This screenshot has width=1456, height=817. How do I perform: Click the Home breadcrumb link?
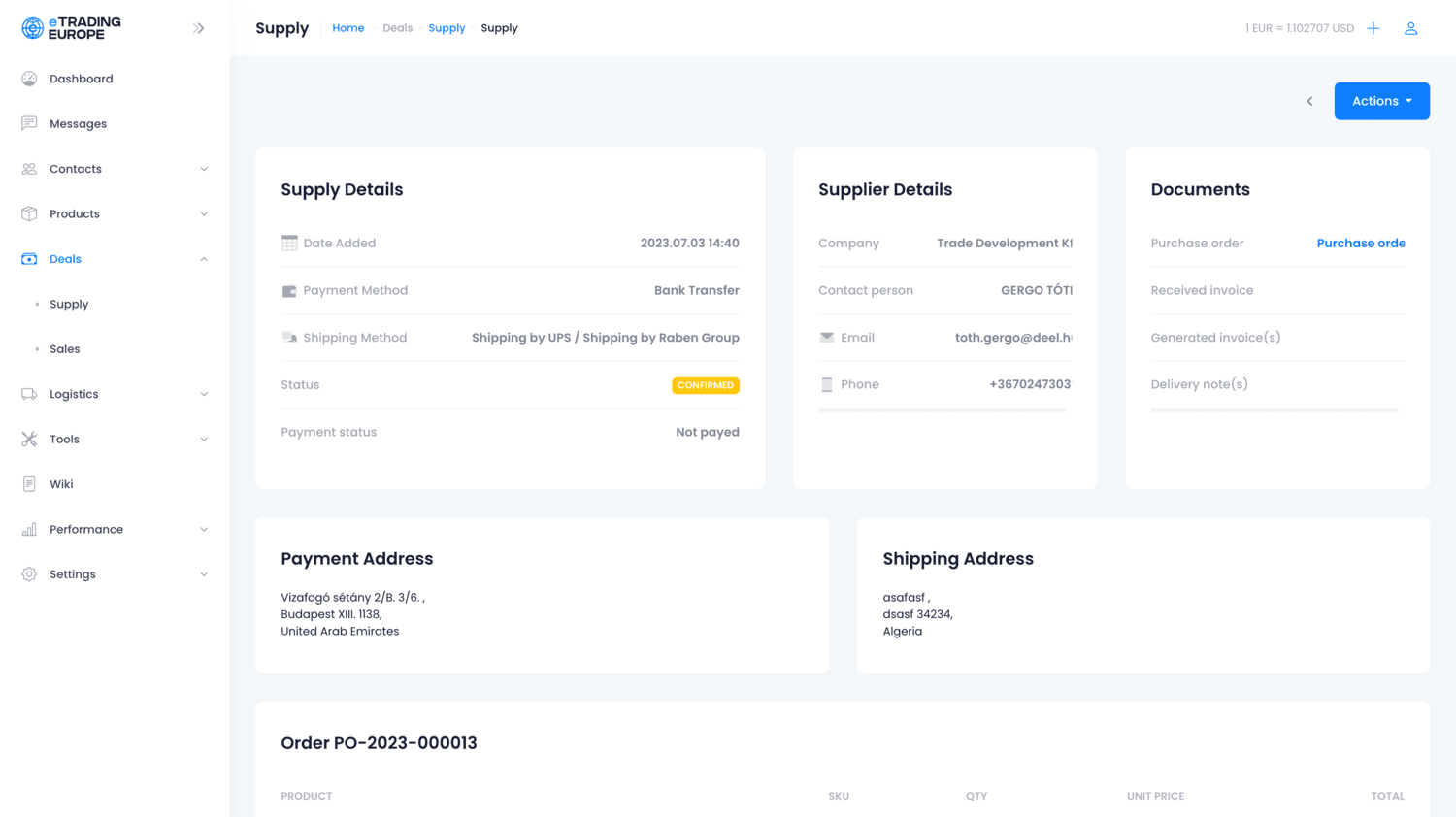point(347,28)
